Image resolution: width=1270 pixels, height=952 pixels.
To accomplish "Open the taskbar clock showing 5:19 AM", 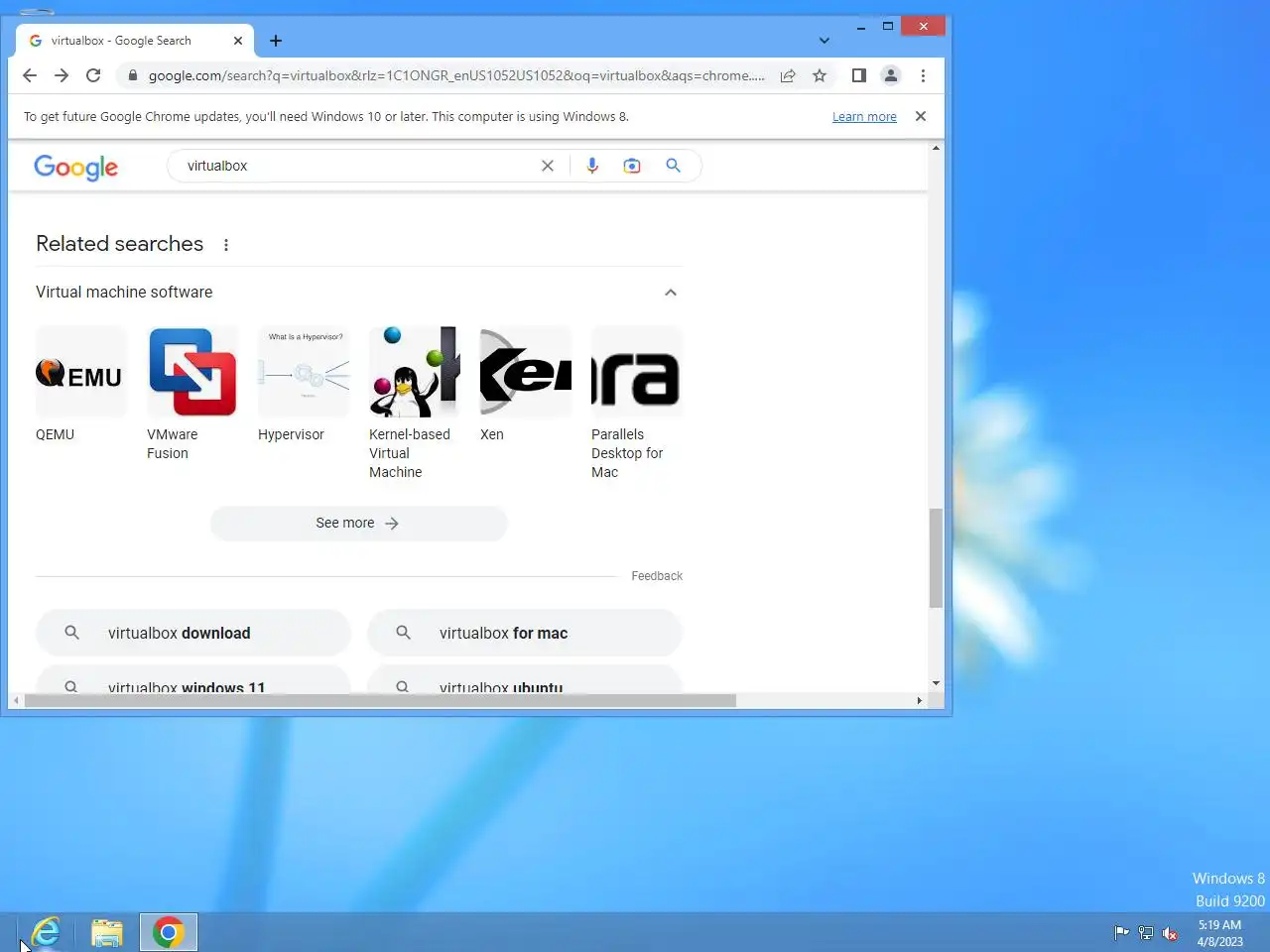I will [1219, 932].
